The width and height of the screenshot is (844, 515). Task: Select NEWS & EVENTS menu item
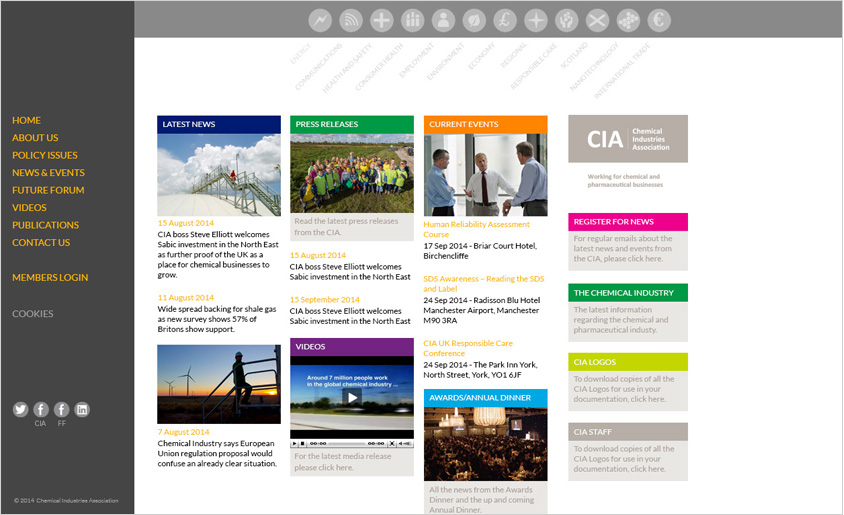[48, 173]
